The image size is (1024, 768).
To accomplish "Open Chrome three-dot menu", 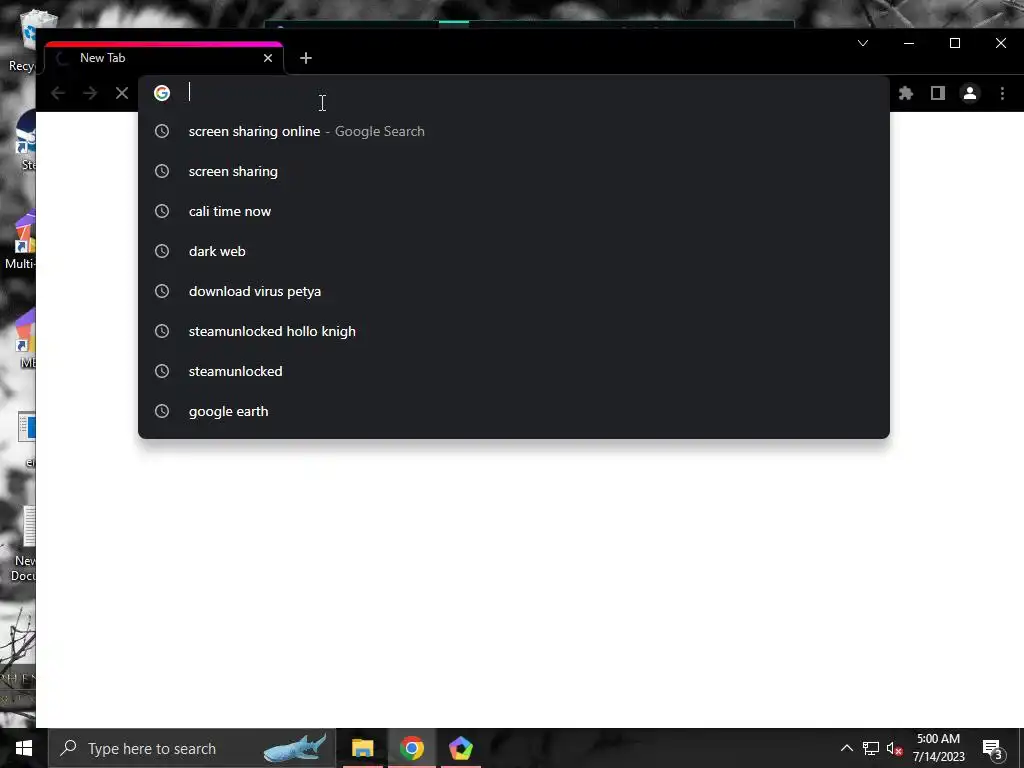I will click(1002, 93).
